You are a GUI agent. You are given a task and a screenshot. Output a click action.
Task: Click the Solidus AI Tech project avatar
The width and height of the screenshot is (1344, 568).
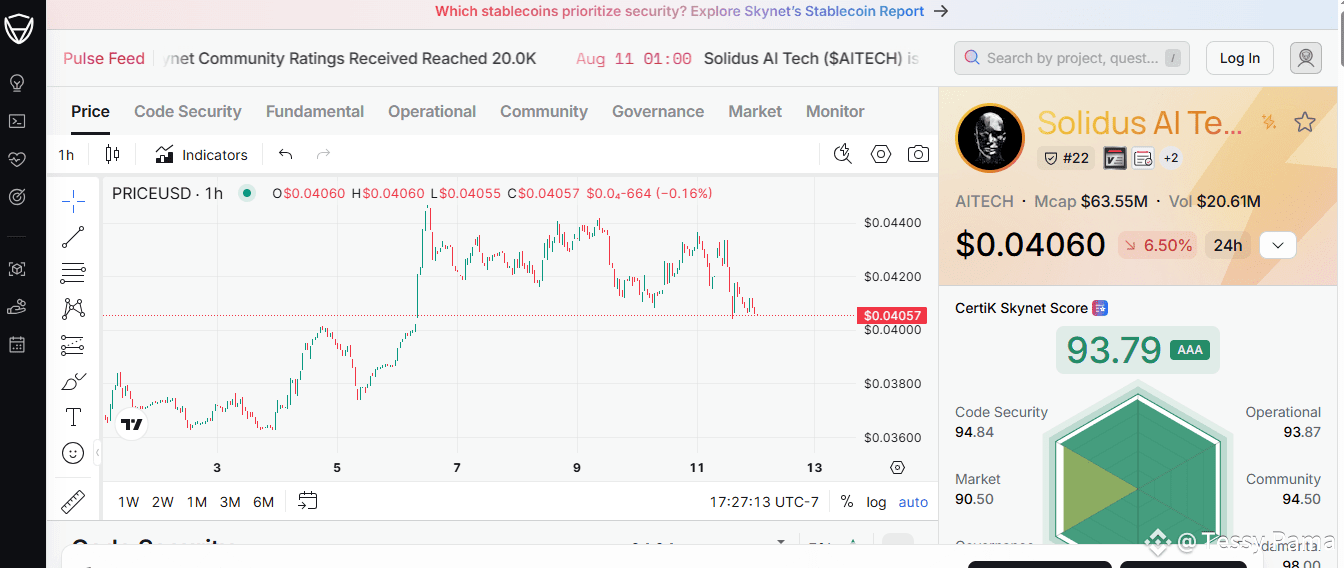click(x=990, y=137)
